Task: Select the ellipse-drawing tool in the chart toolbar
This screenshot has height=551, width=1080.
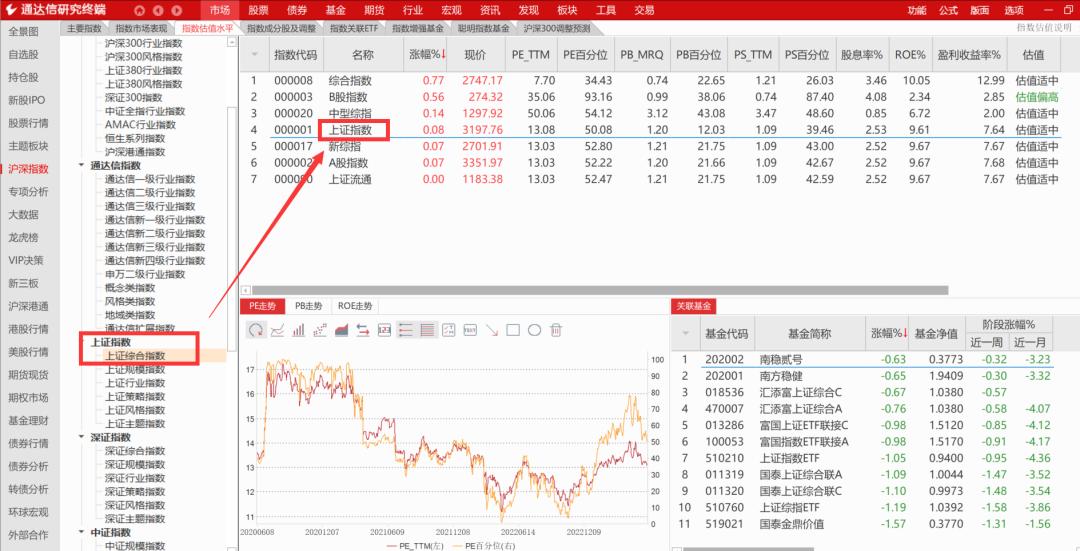Action: pos(534,331)
